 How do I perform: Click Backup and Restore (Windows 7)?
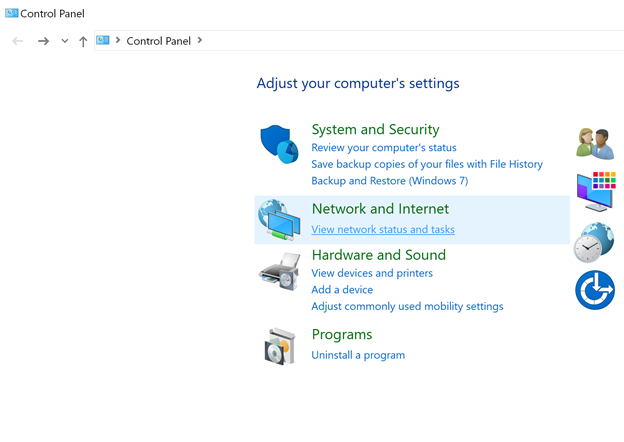coord(390,181)
